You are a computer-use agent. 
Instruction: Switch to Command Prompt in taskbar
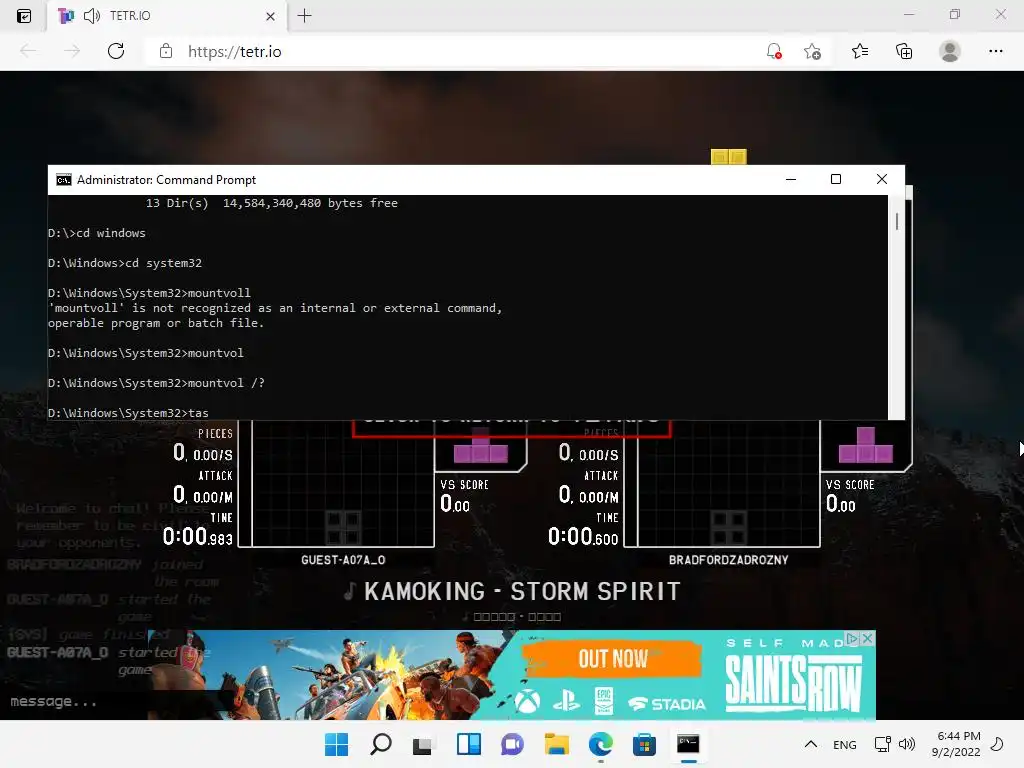click(x=688, y=744)
